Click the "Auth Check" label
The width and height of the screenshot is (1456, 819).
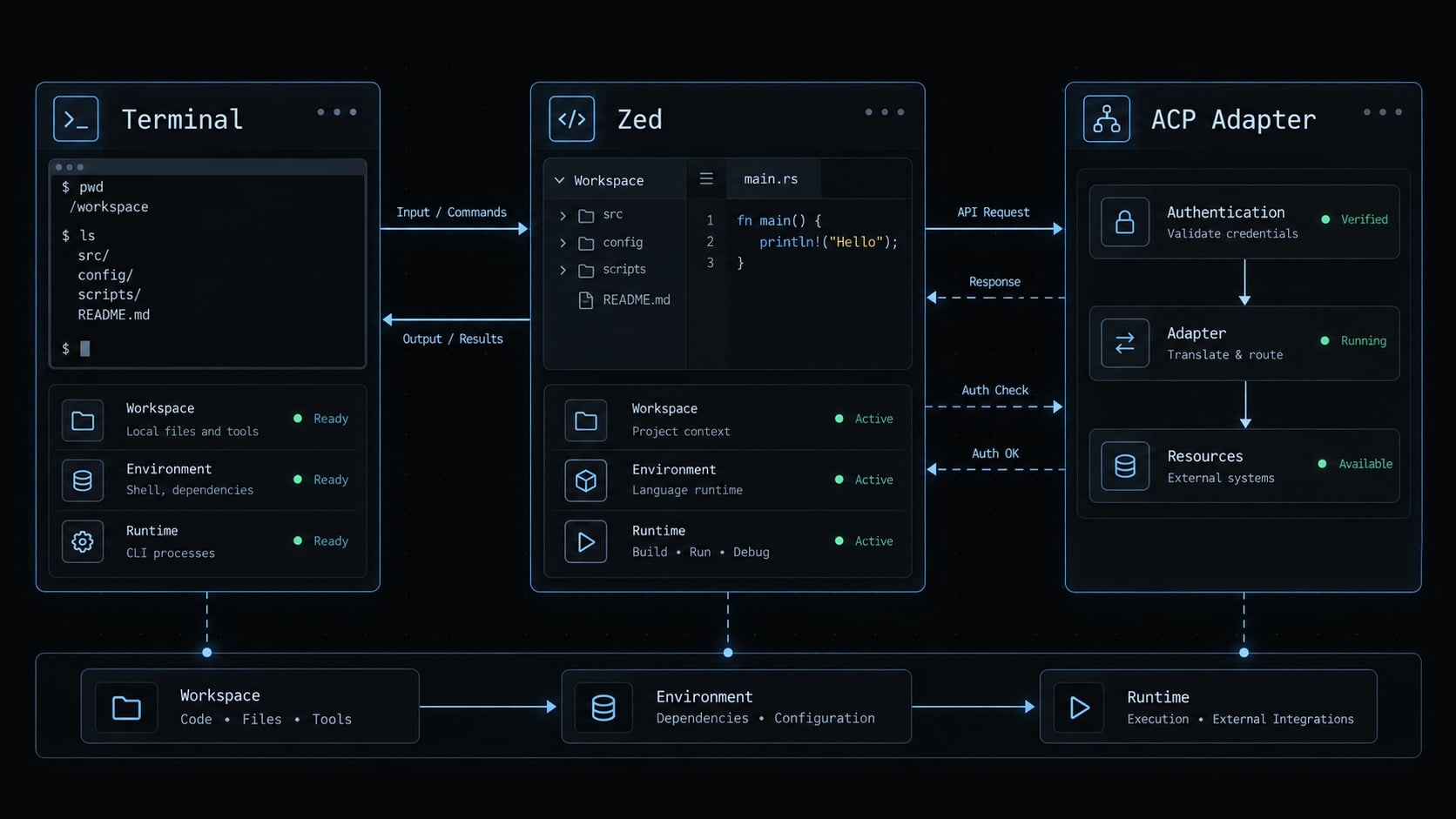click(995, 390)
